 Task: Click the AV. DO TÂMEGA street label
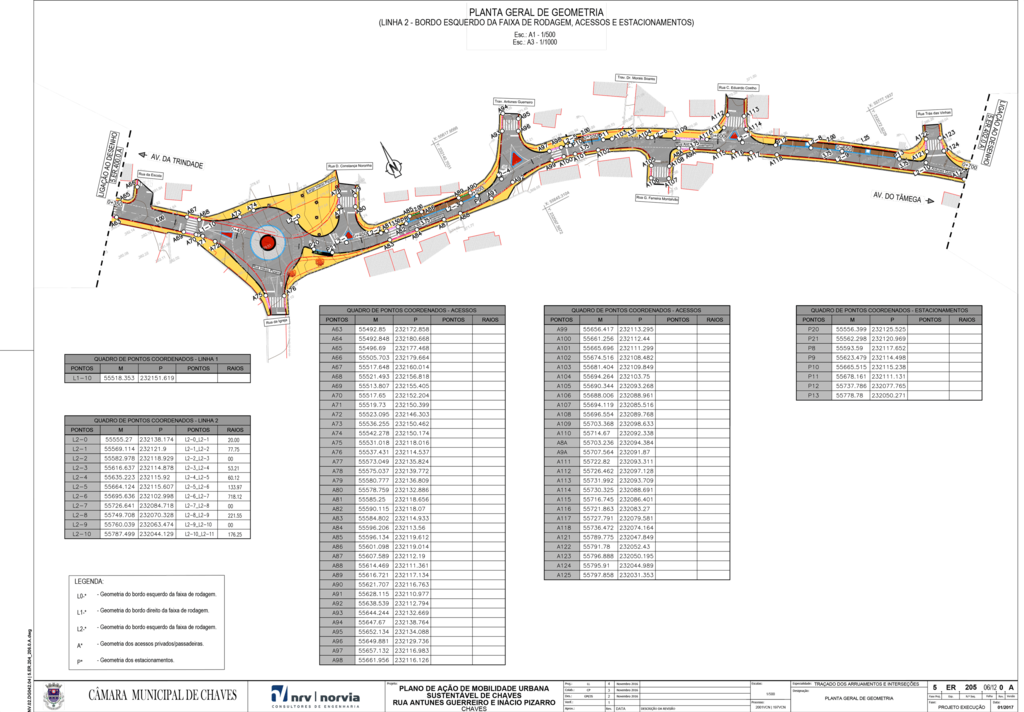896,196
